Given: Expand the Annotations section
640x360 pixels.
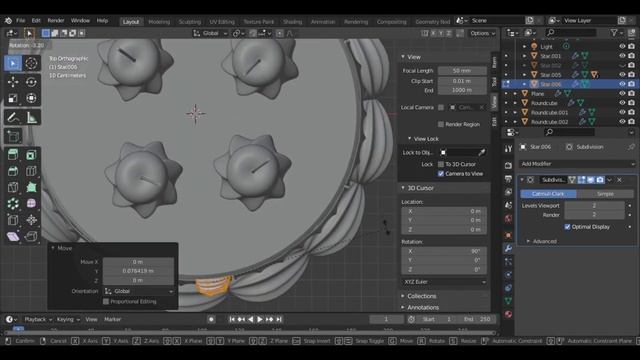Looking at the screenshot, I should click(403, 307).
